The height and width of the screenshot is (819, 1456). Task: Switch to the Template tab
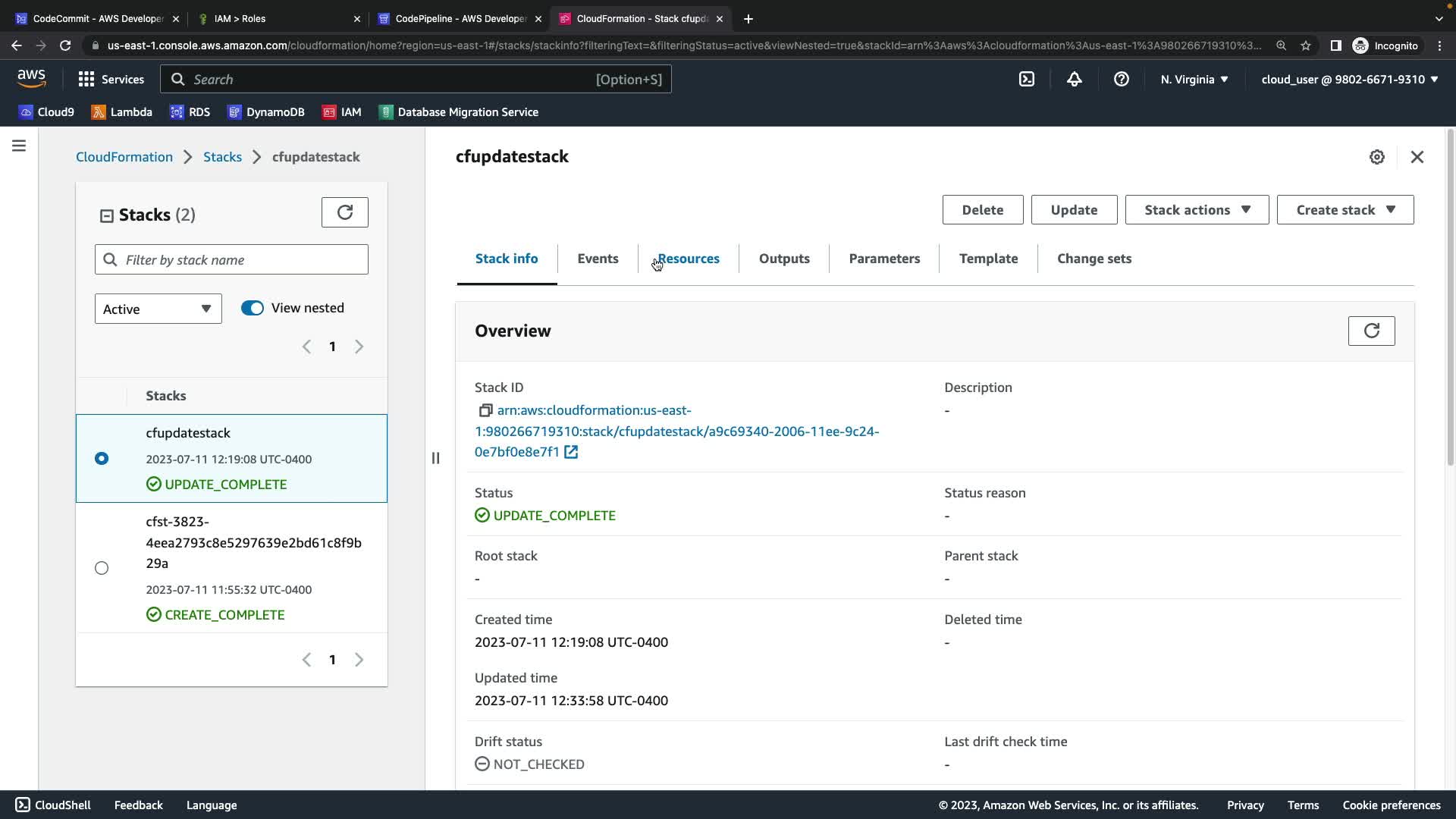(x=987, y=259)
